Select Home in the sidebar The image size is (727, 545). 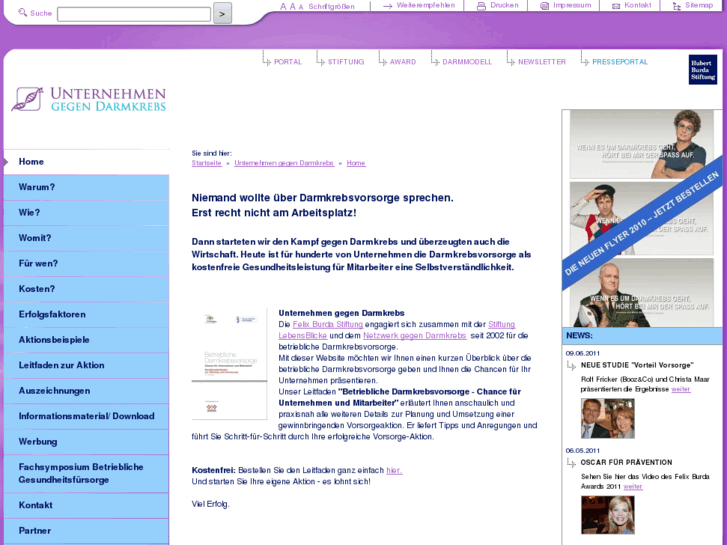click(x=86, y=162)
